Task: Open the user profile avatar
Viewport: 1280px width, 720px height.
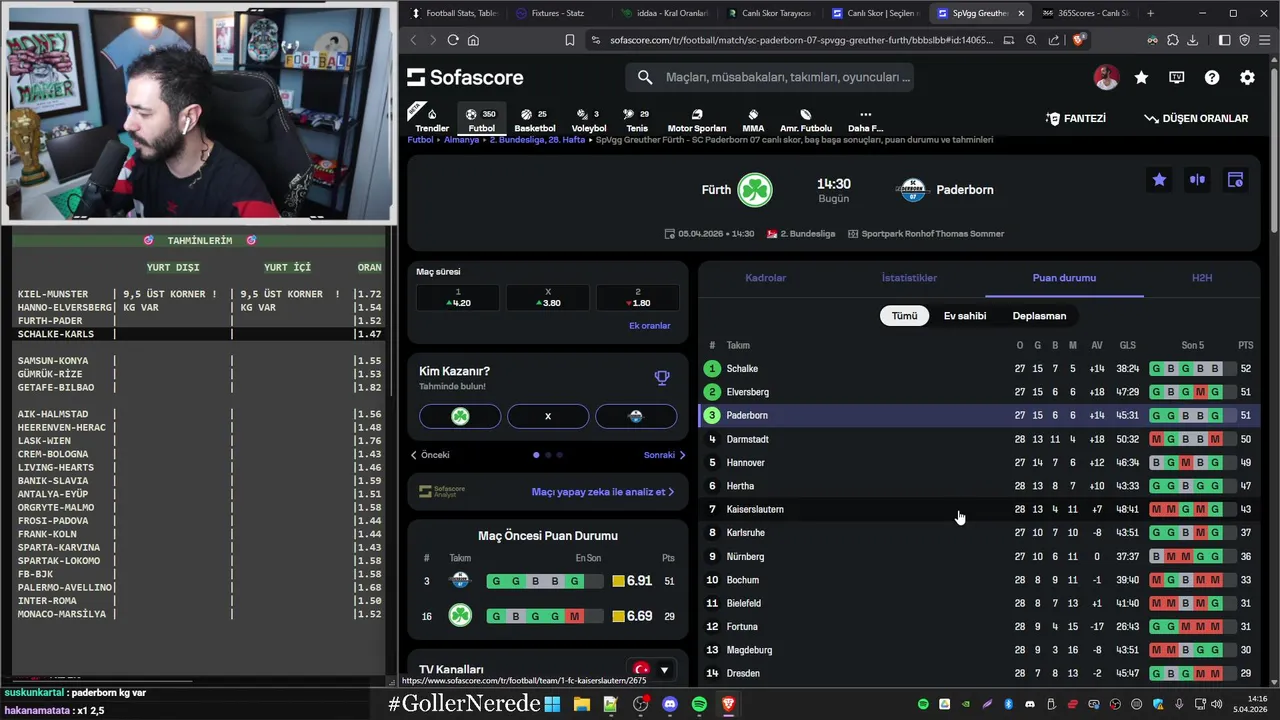Action: [1106, 77]
